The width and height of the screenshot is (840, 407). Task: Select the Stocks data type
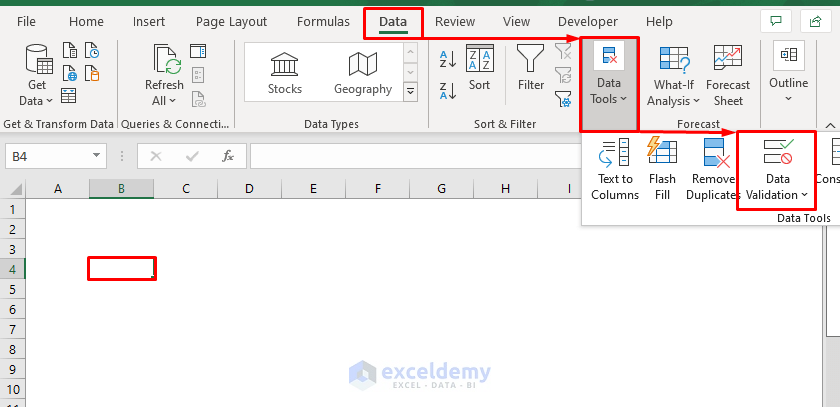[x=285, y=74]
